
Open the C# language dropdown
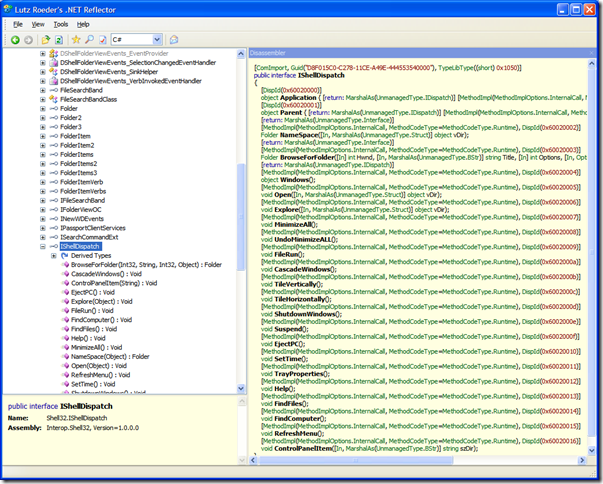pos(157,39)
